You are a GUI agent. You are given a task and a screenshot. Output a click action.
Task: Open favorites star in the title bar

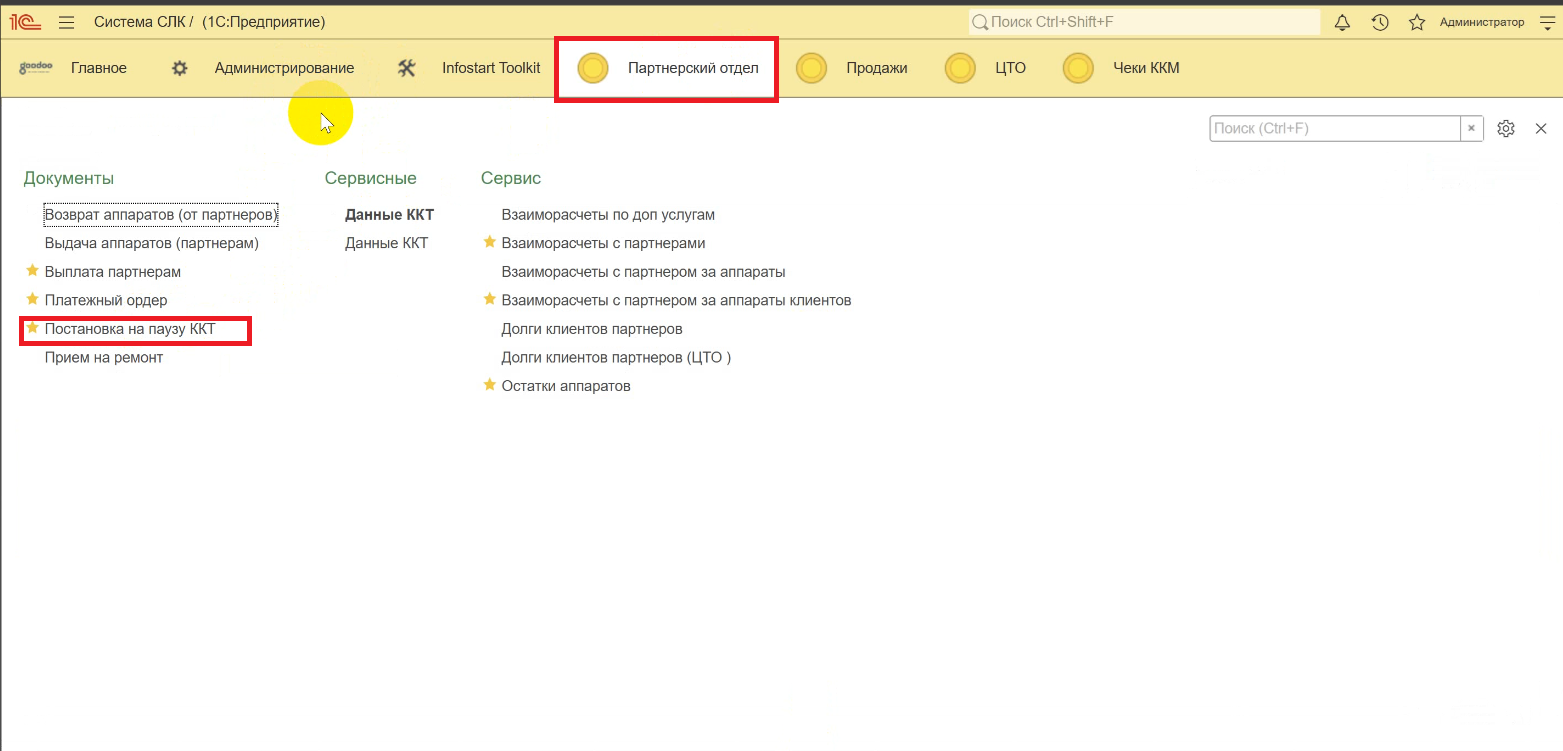1417,22
